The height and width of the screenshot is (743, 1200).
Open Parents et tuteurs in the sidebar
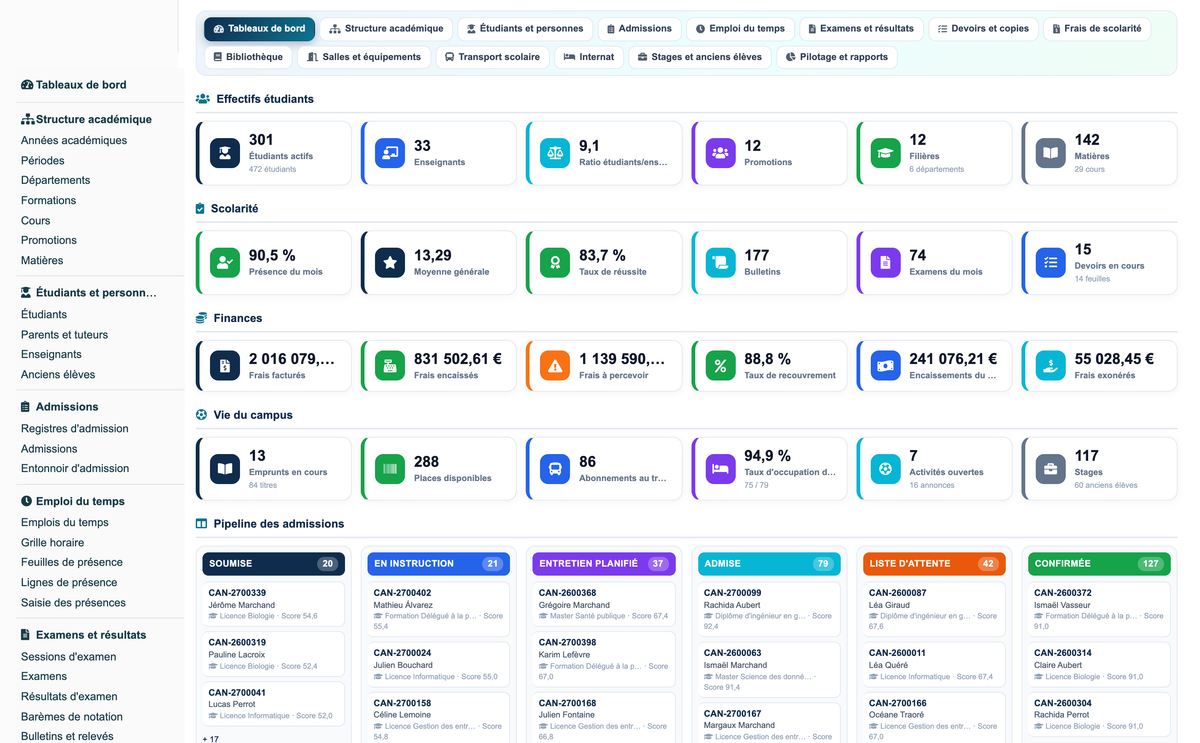click(x=65, y=335)
